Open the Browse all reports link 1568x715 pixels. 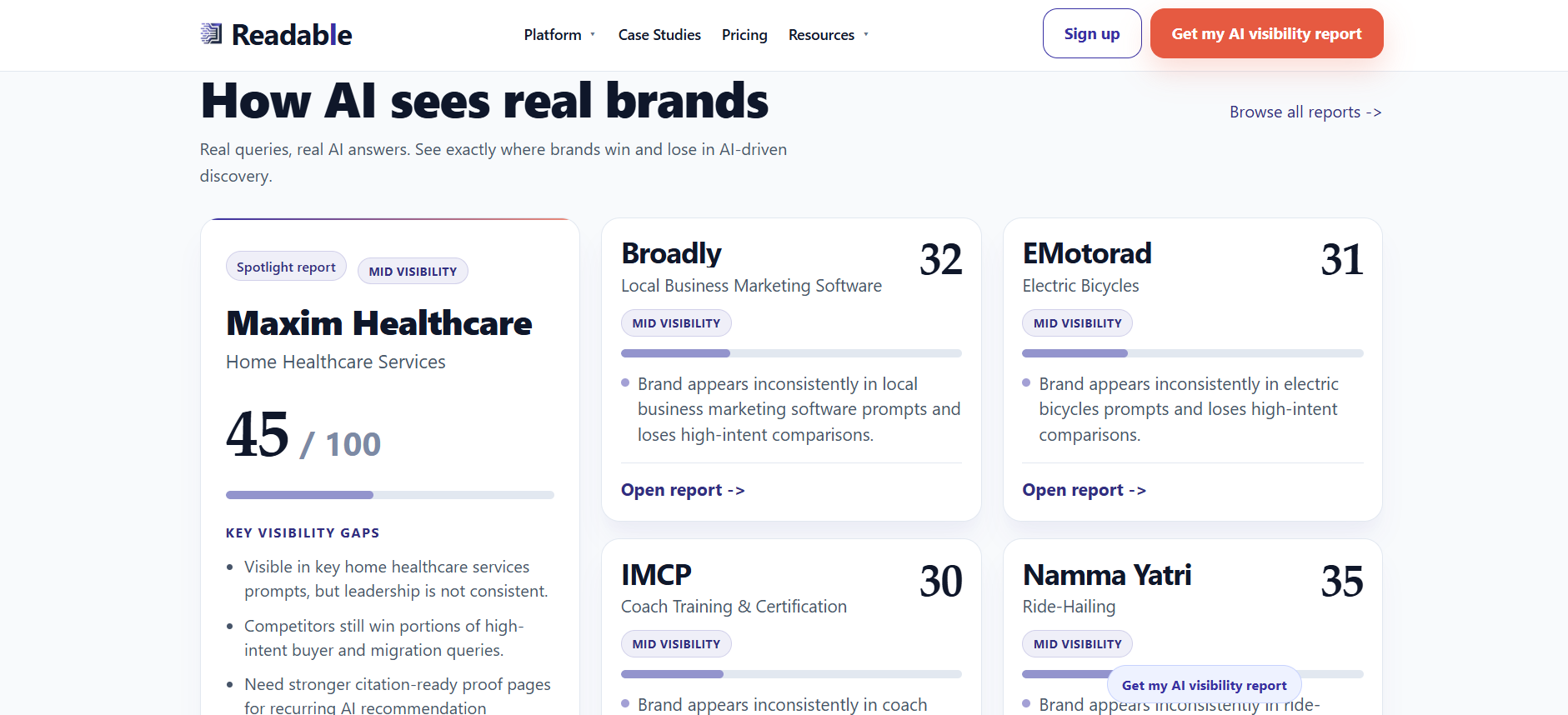click(x=1305, y=112)
